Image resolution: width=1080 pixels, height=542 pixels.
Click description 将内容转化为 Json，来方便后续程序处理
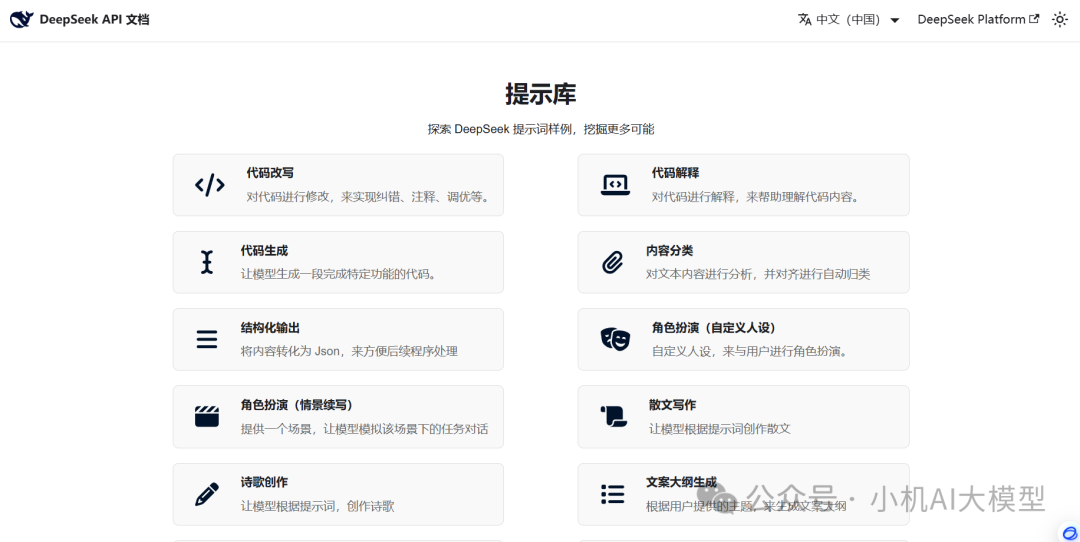[x=349, y=351]
